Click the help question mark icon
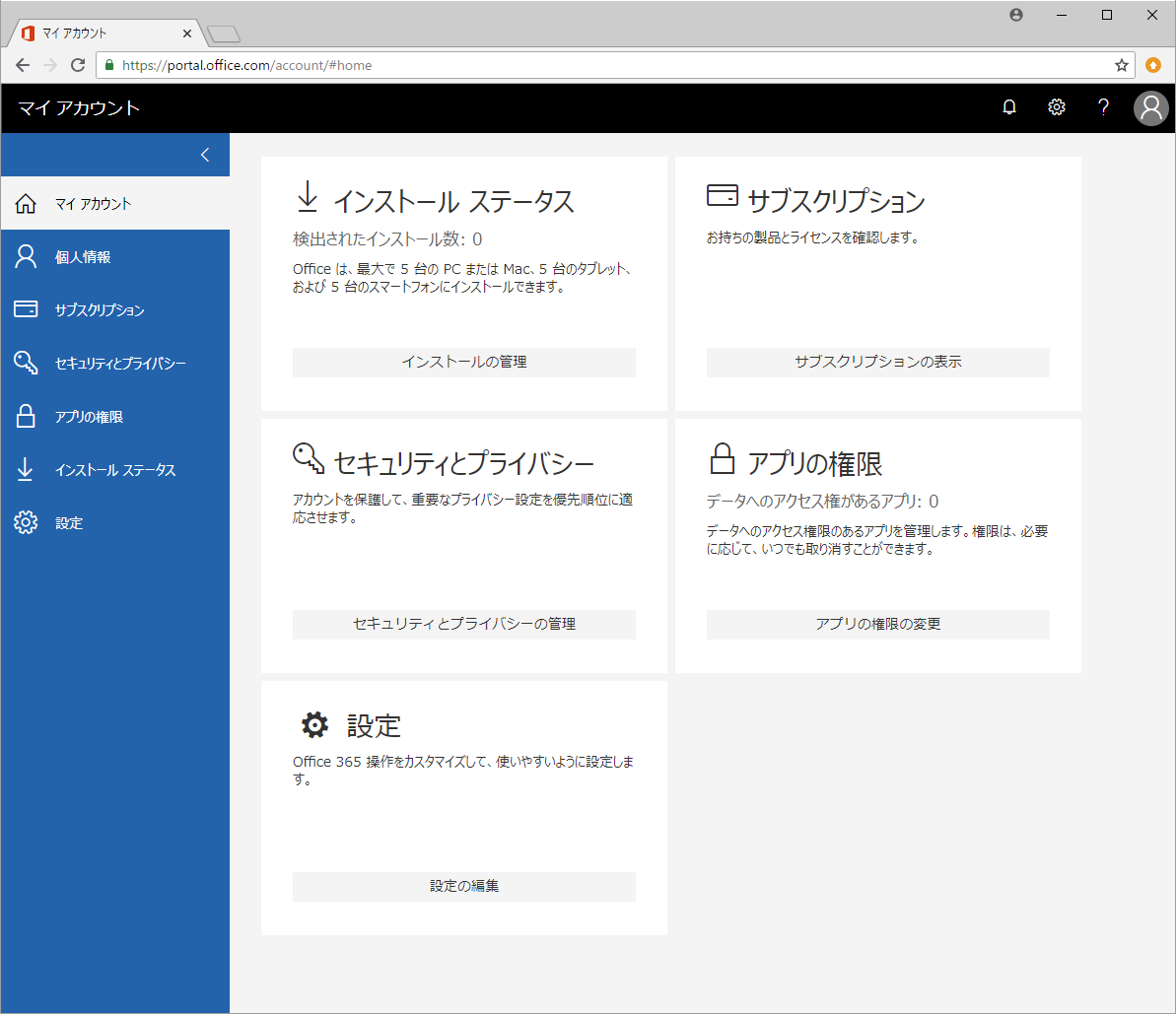1176x1014 pixels. tap(1103, 107)
